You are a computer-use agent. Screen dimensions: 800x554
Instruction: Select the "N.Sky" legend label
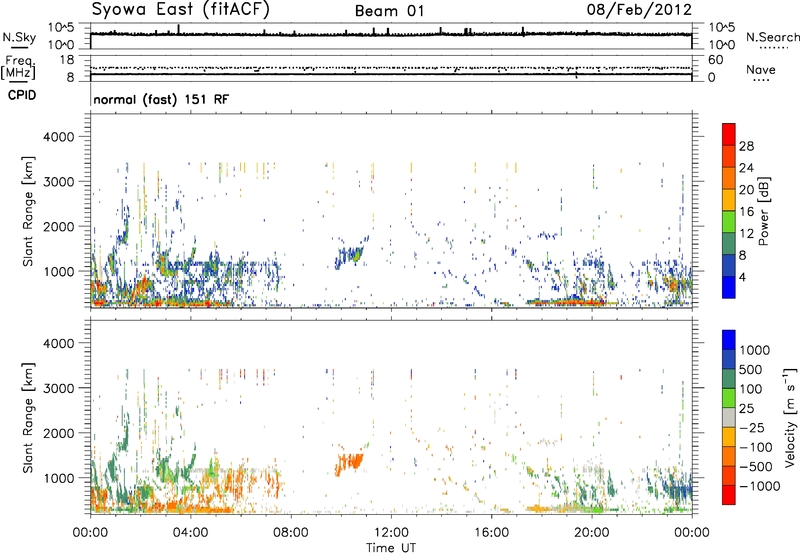pos(19,37)
